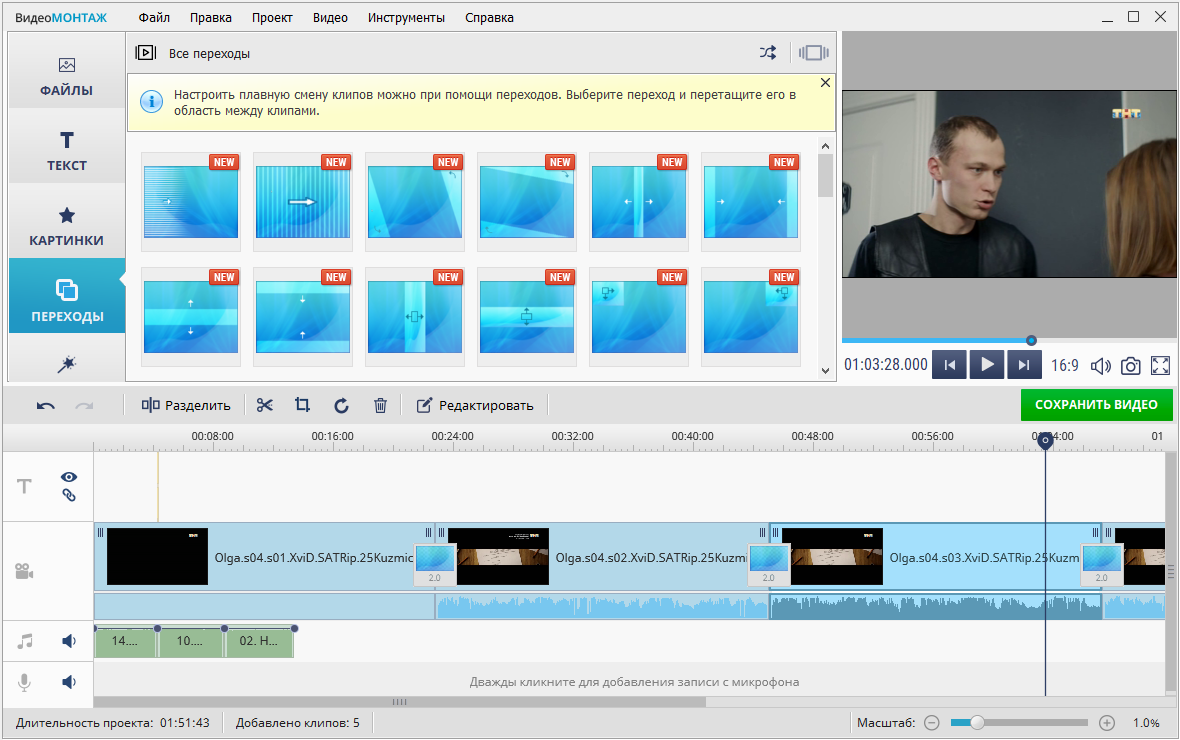Play the video preview

pyautogui.click(x=986, y=365)
